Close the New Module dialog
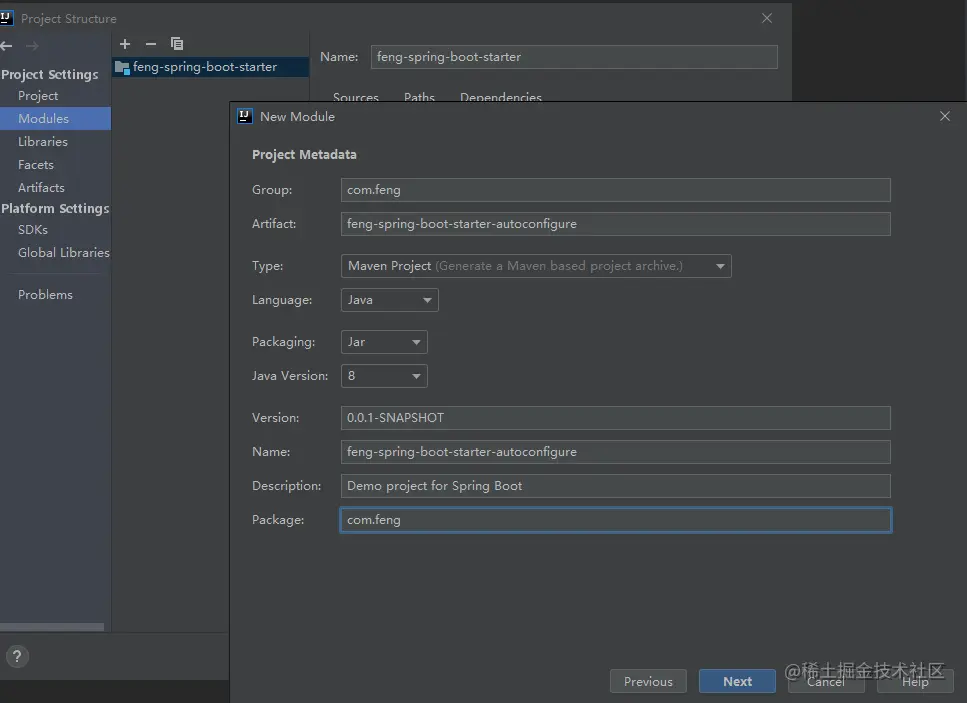This screenshot has height=703, width=967. [945, 116]
